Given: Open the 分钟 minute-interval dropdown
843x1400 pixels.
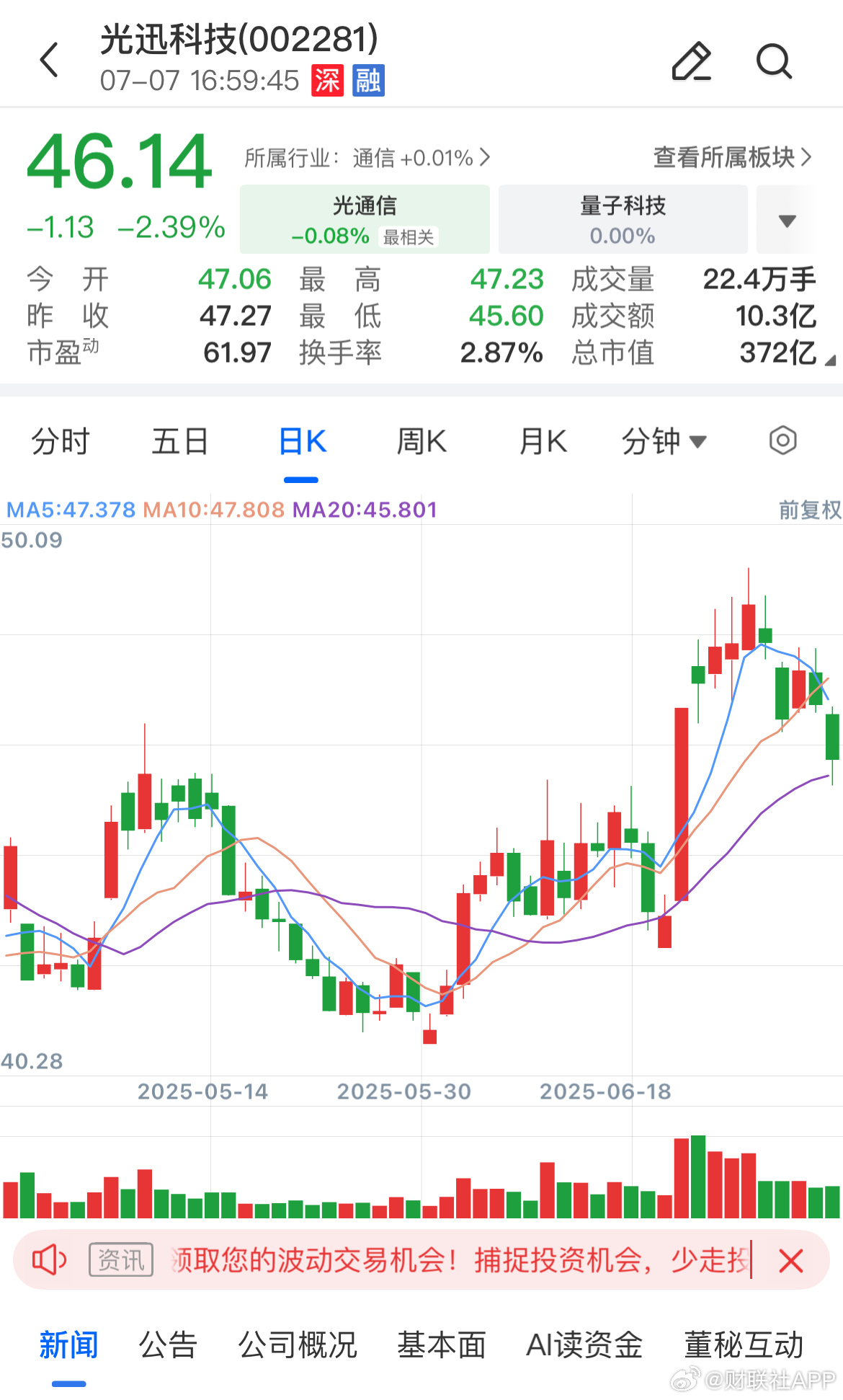Looking at the screenshot, I should click(x=664, y=440).
